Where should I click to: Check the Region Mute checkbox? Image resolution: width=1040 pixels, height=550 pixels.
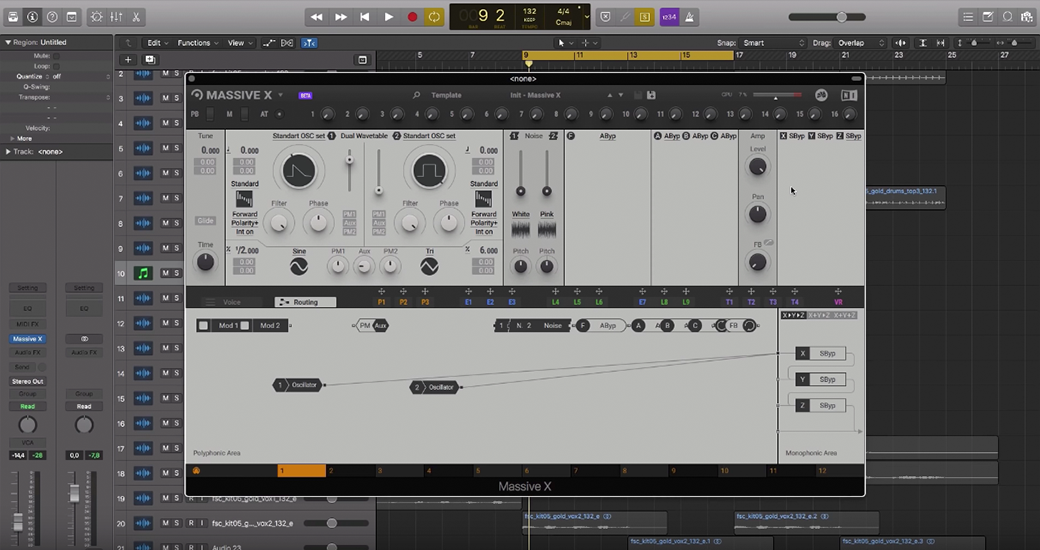click(x=56, y=56)
